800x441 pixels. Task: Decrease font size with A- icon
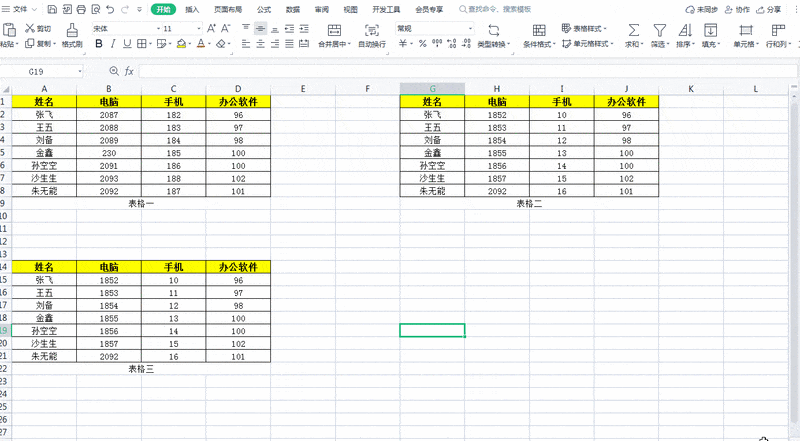click(226, 29)
